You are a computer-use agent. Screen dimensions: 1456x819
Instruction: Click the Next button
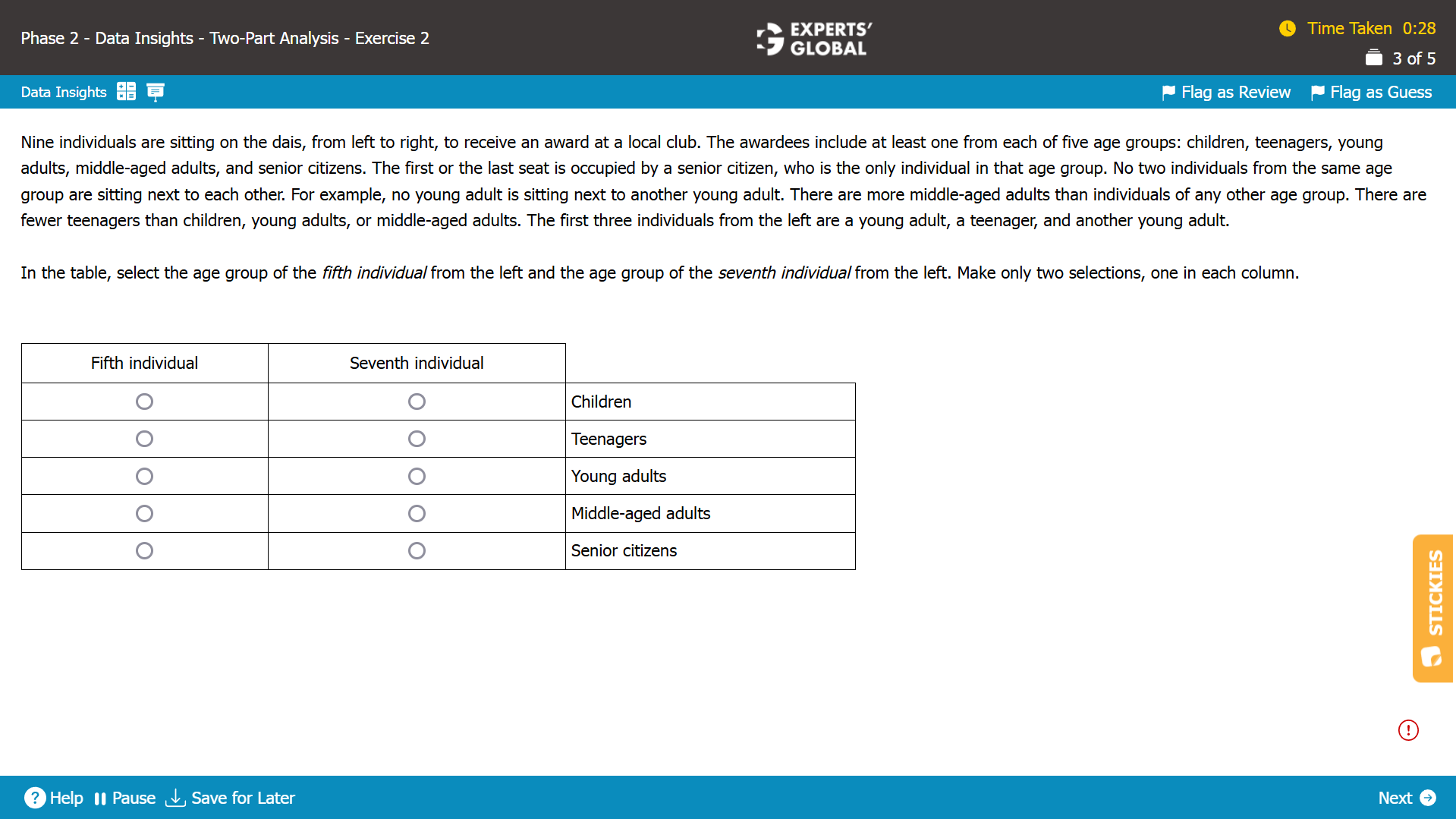coord(1396,798)
